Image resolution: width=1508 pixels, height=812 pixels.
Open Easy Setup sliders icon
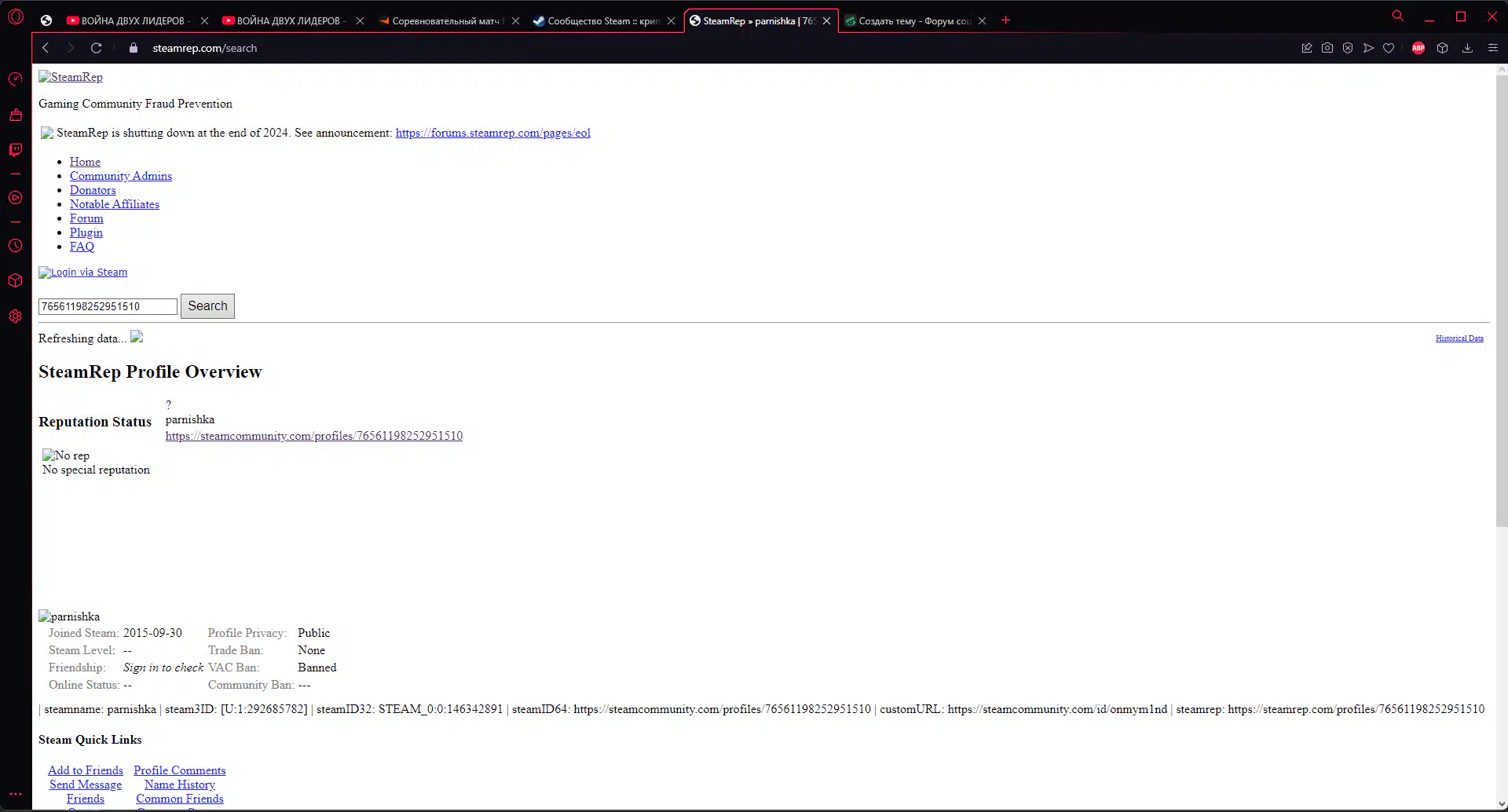(x=1493, y=48)
